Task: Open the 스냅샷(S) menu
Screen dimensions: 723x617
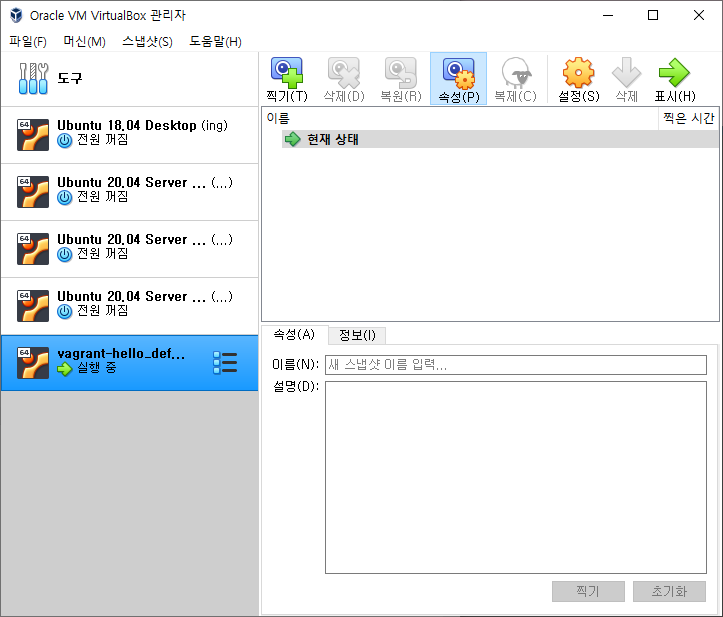Action: (147, 42)
